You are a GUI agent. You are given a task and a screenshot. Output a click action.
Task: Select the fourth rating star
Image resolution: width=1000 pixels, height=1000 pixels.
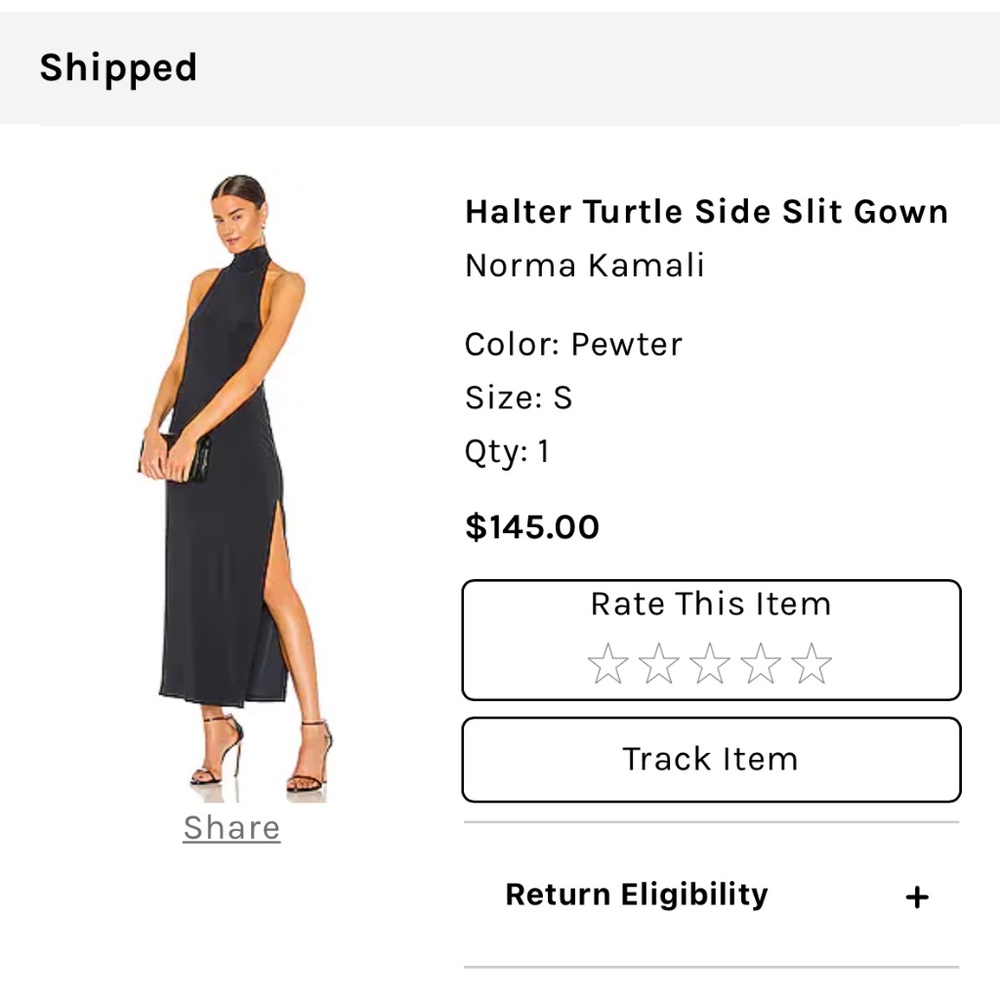(759, 660)
